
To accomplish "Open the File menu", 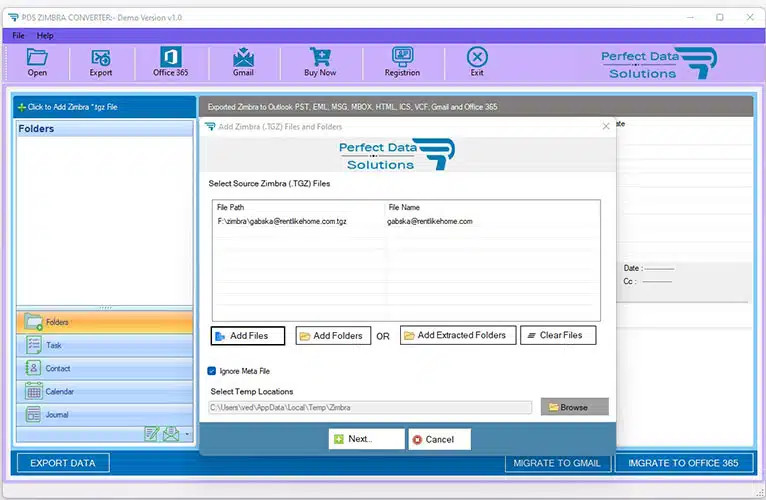I will [x=18, y=36].
